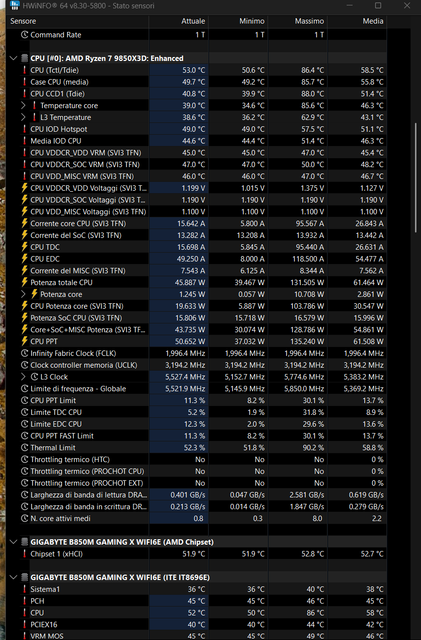
Task: Select the CPU VDD_MISC VRM (SVI3 TFN) row
Action: pos(196,176)
